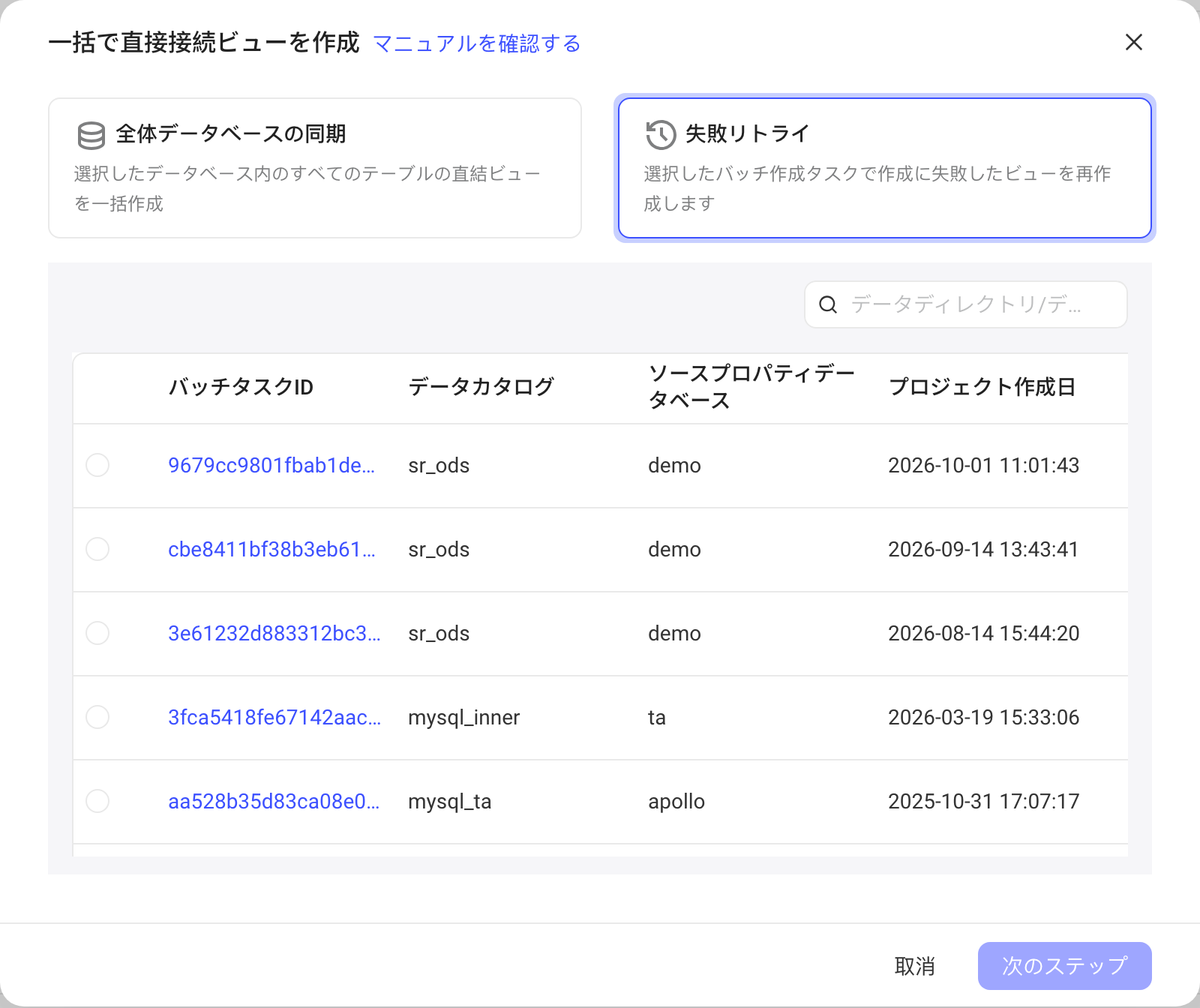Select radio for task 9679cc9801fbab1de...

(x=97, y=465)
